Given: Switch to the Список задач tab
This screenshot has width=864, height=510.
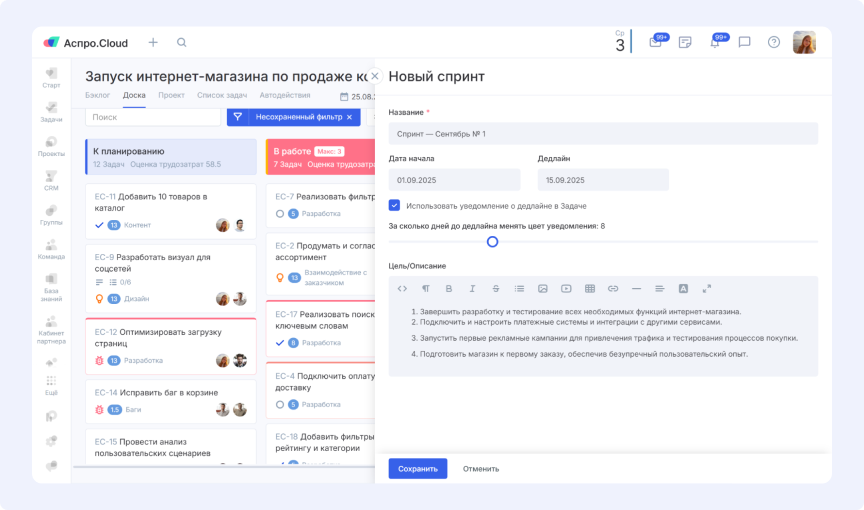Looking at the screenshot, I should pos(222,96).
